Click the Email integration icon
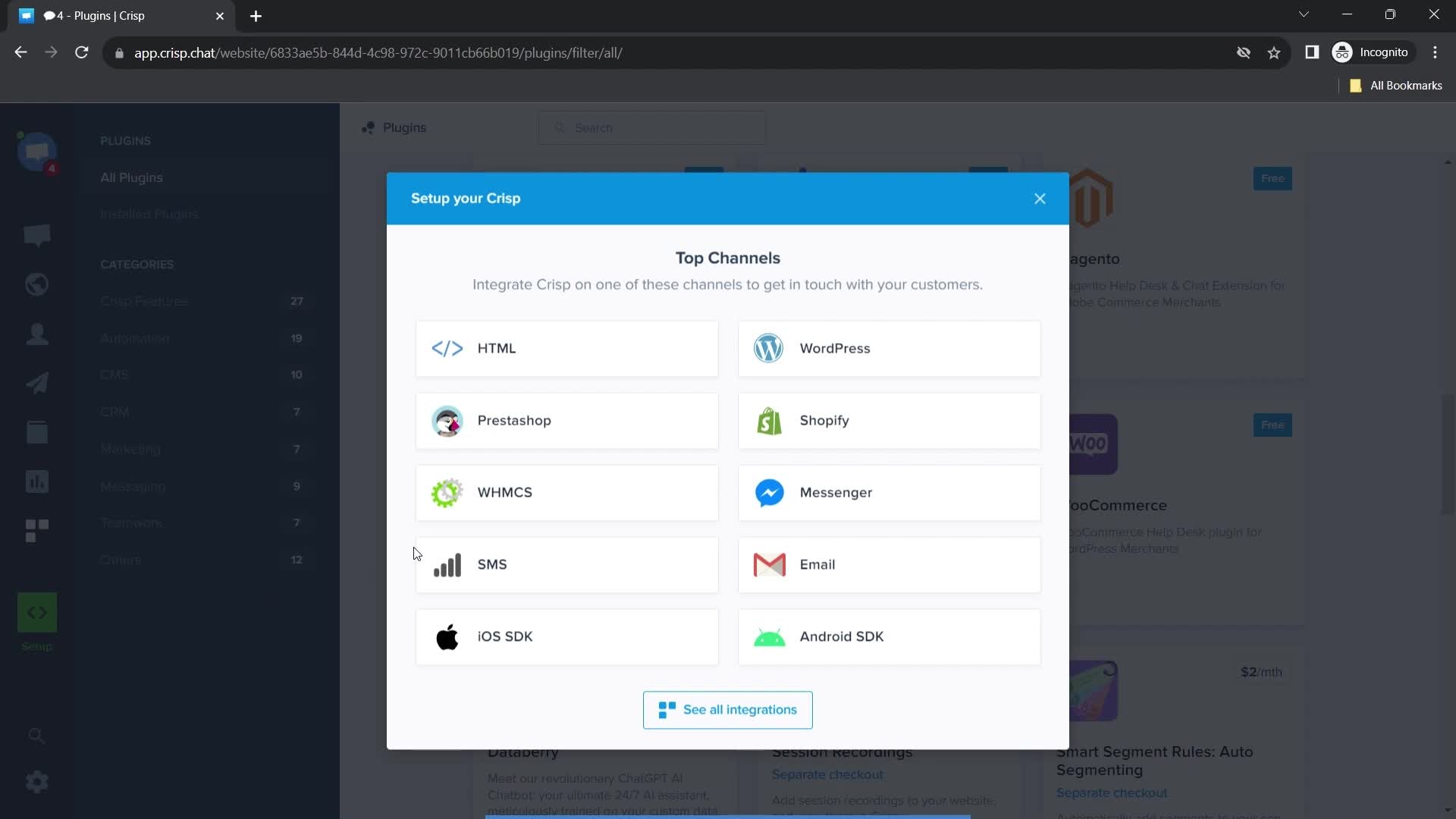1456x819 pixels. click(x=770, y=564)
